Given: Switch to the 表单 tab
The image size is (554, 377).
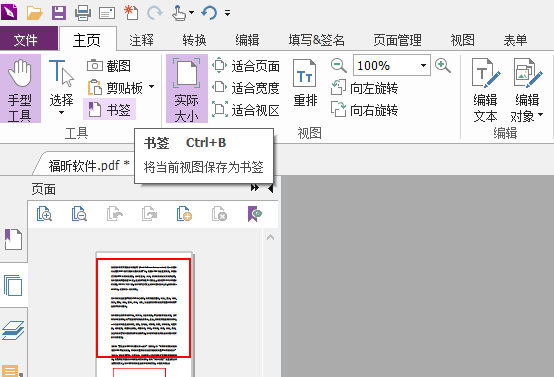Looking at the screenshot, I should tap(515, 40).
